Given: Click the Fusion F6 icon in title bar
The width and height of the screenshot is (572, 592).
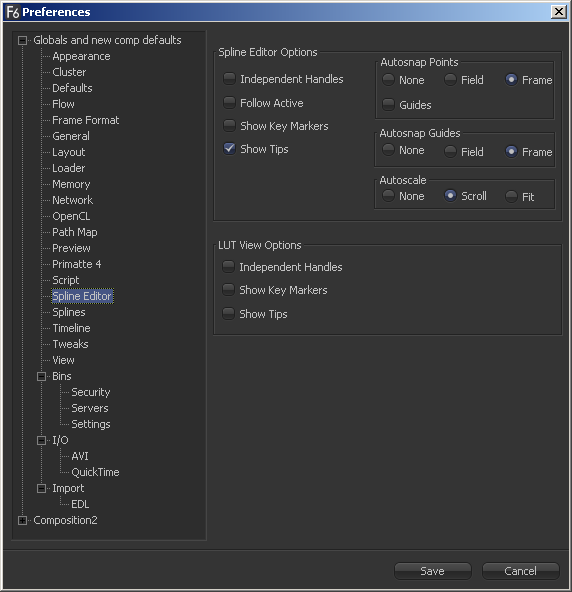Looking at the screenshot, I should pos(12,12).
